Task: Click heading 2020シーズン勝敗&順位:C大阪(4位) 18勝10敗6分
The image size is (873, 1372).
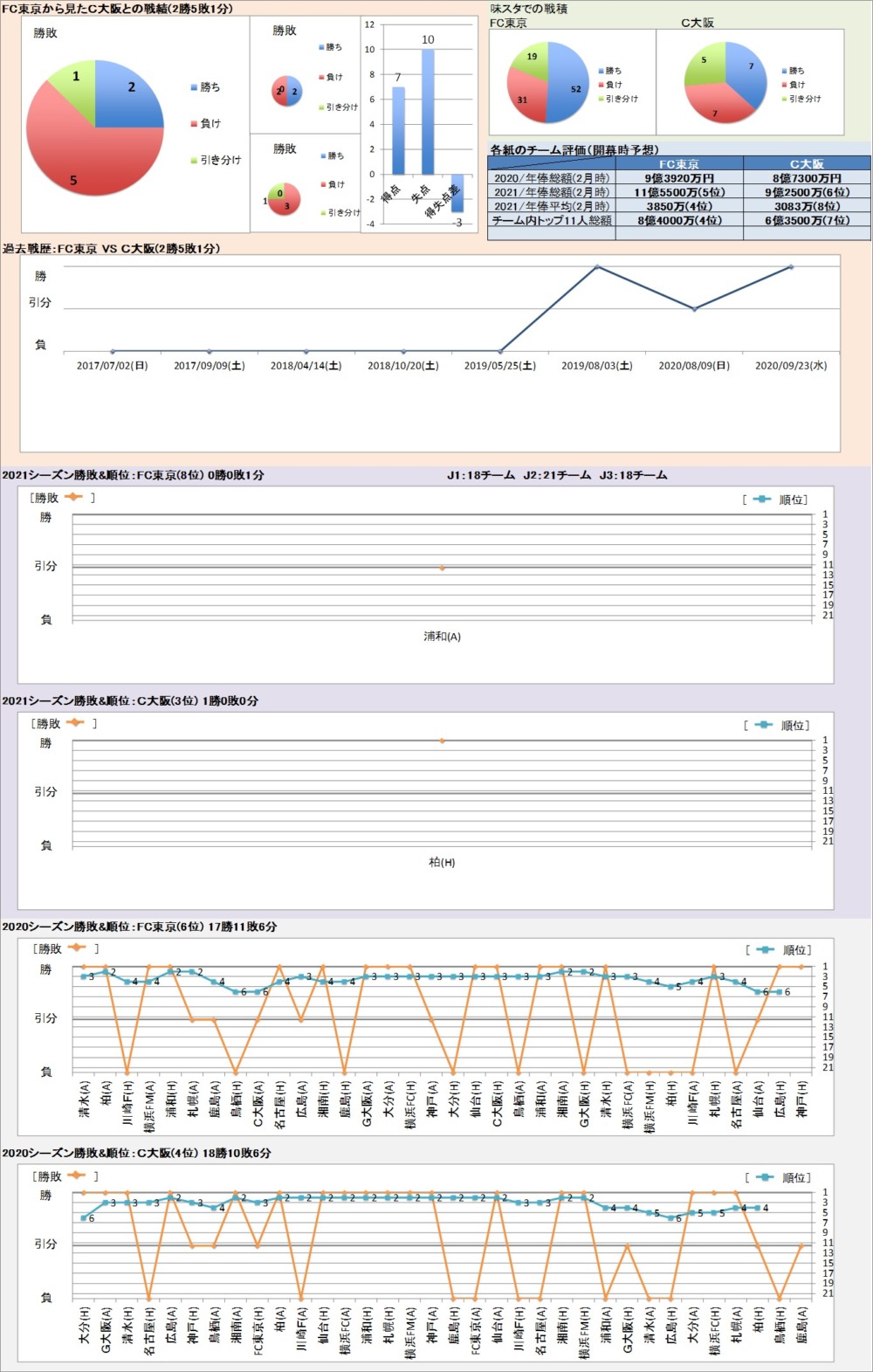Action: click(136, 1153)
